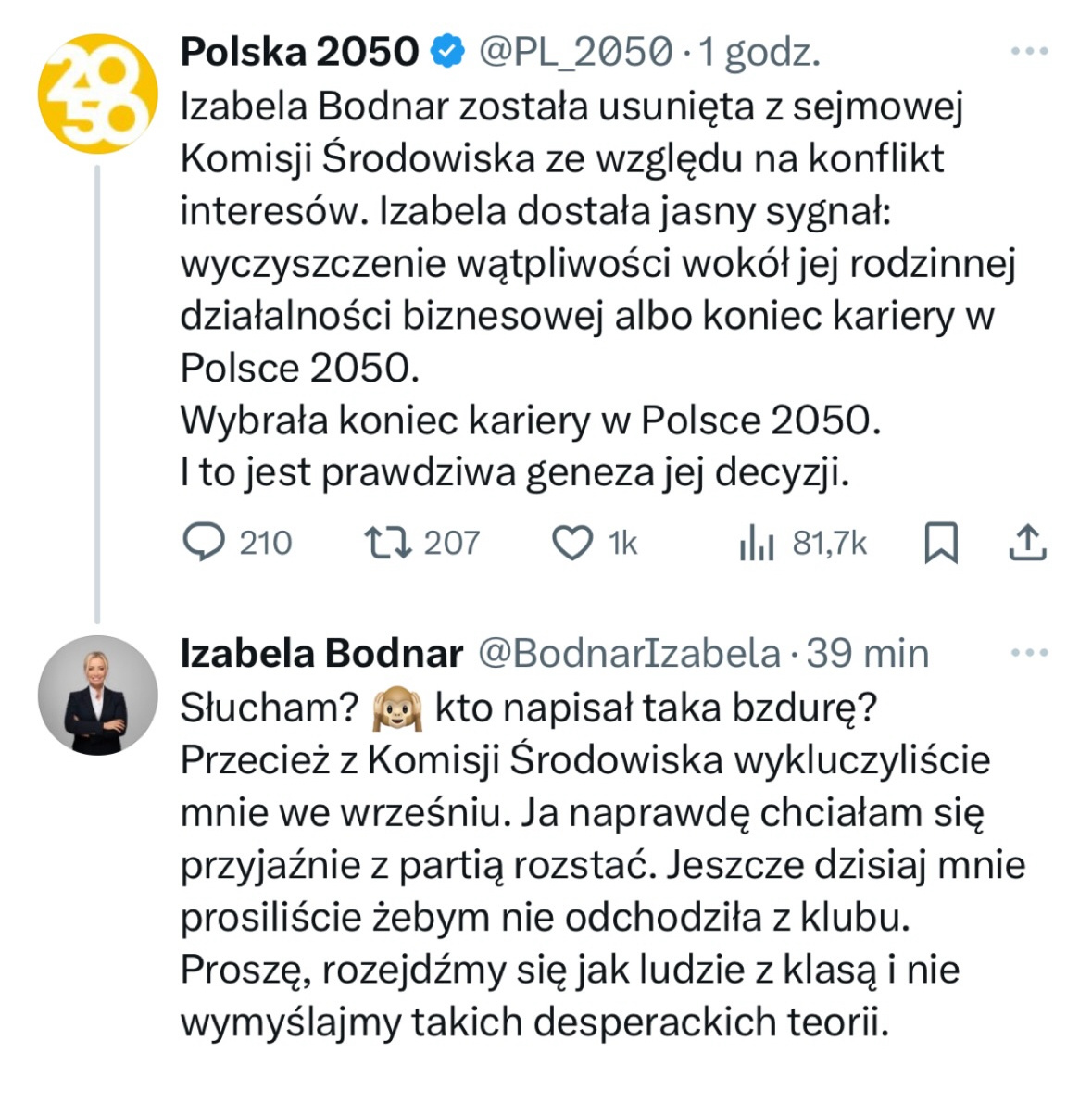Click the share icon on the tweet

click(x=1027, y=543)
